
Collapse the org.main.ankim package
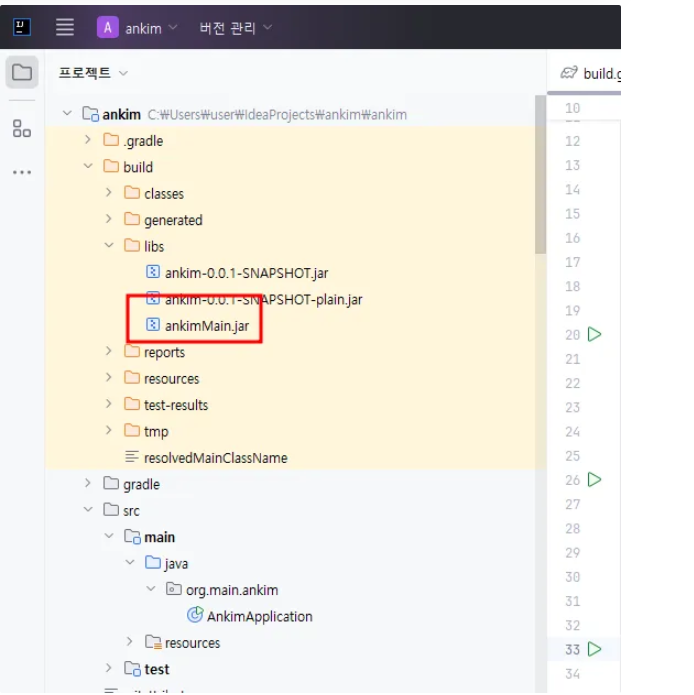[x=151, y=589]
